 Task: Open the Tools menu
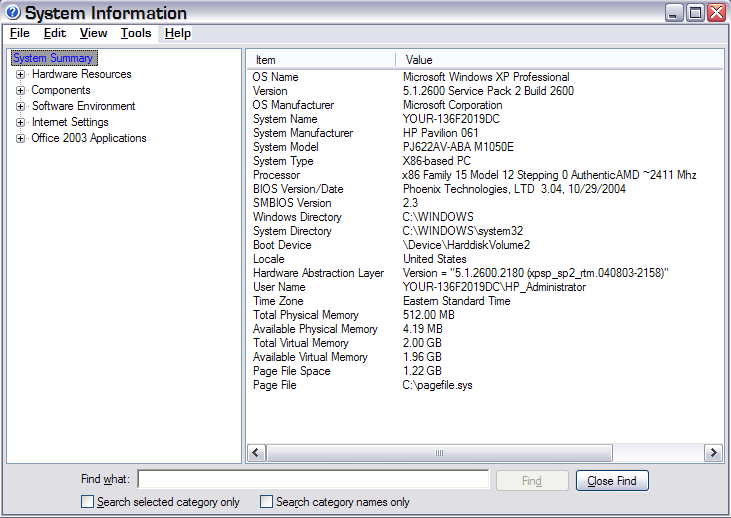[x=136, y=33]
